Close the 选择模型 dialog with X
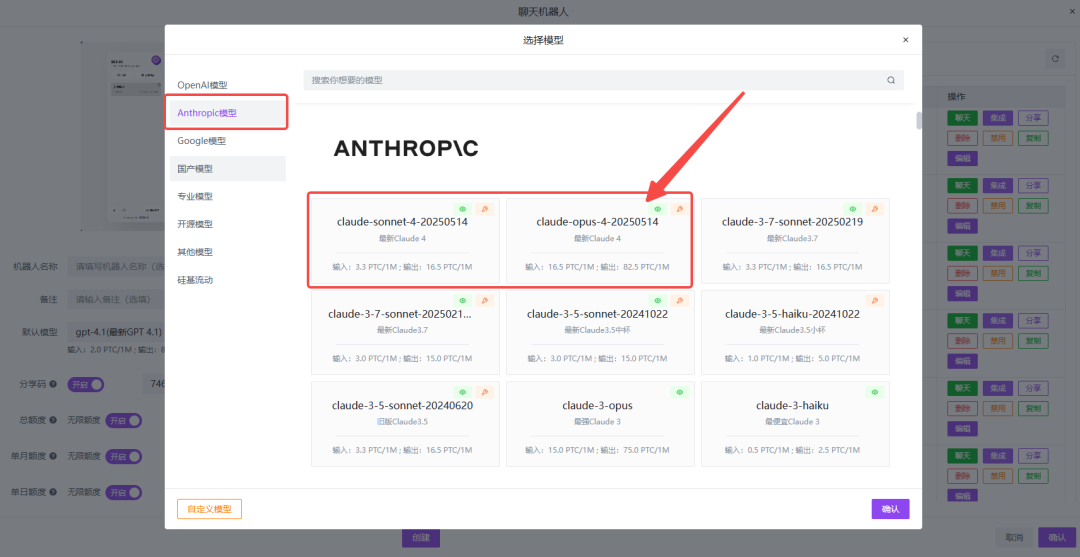Viewport: 1080px width, 557px height. 906,40
